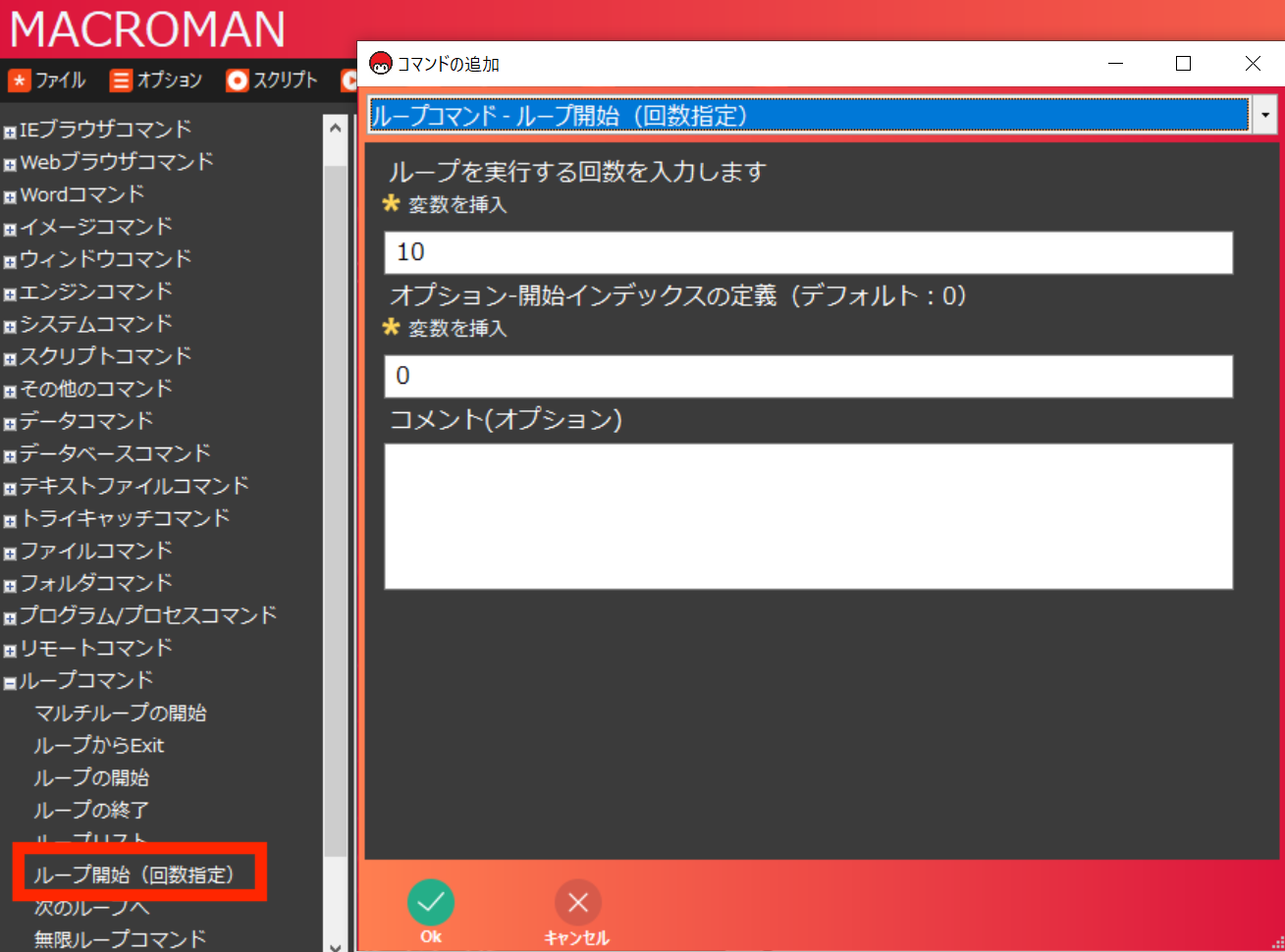Select 次のループへ command
This screenshot has height=952, width=1285.
pyautogui.click(x=92, y=907)
